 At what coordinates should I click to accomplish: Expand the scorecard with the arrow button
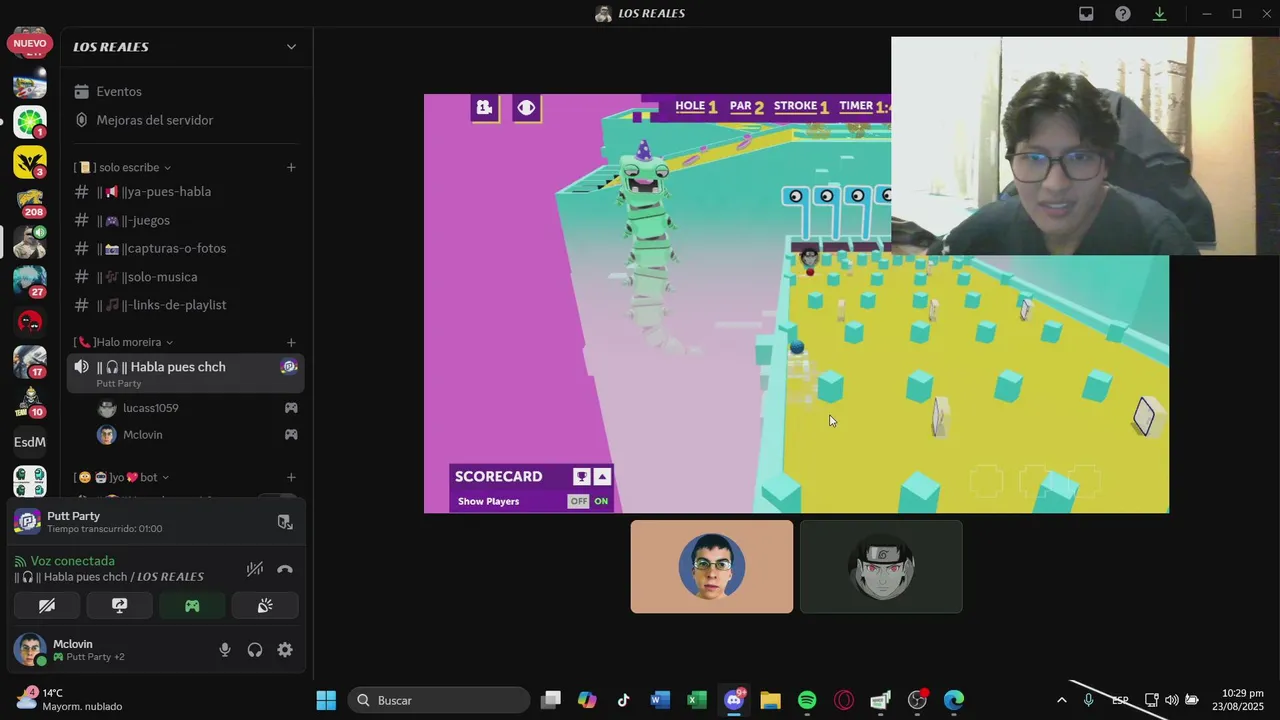(603, 477)
